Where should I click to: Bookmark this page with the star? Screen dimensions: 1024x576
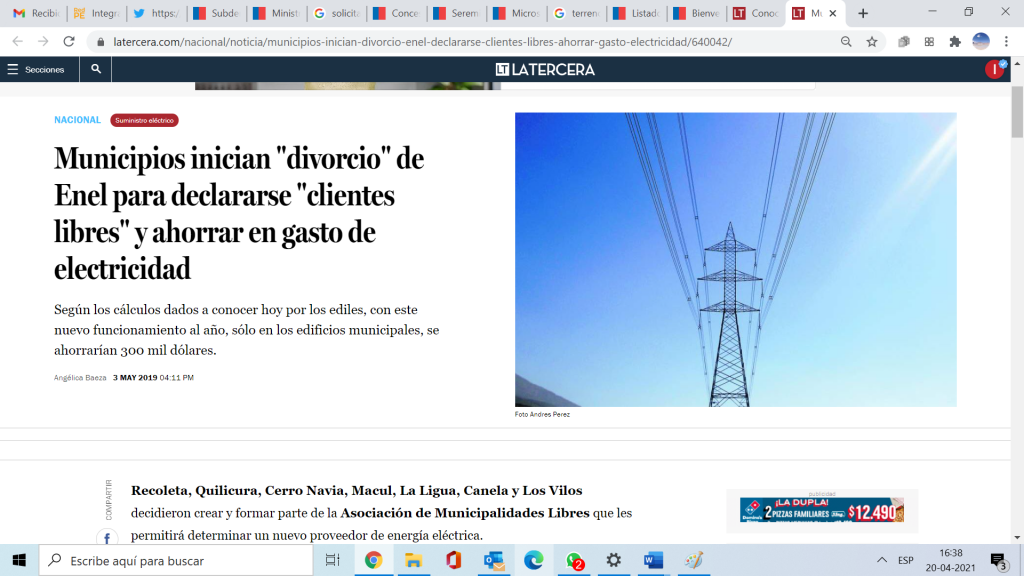[x=872, y=42]
